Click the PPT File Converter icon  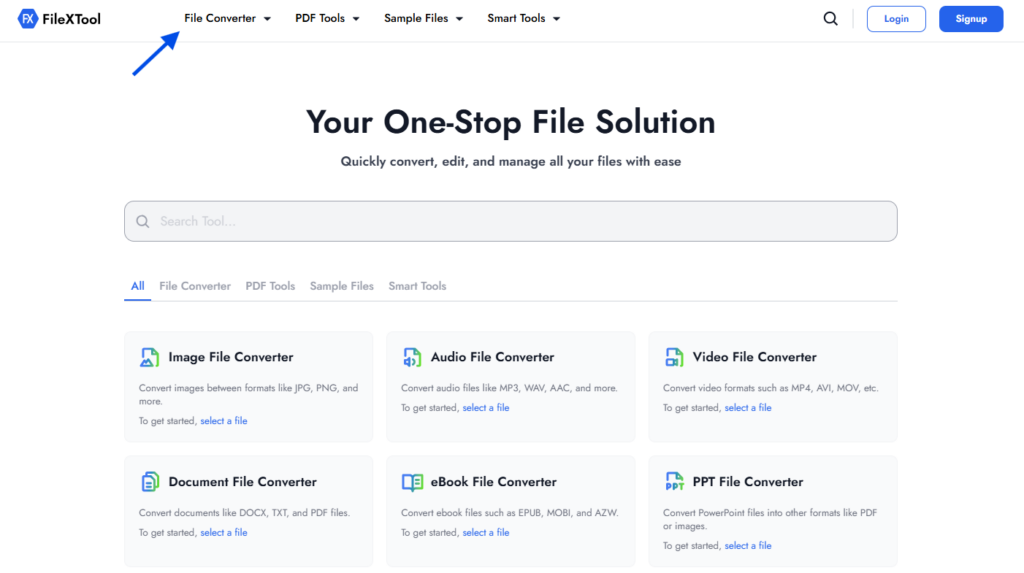674,482
